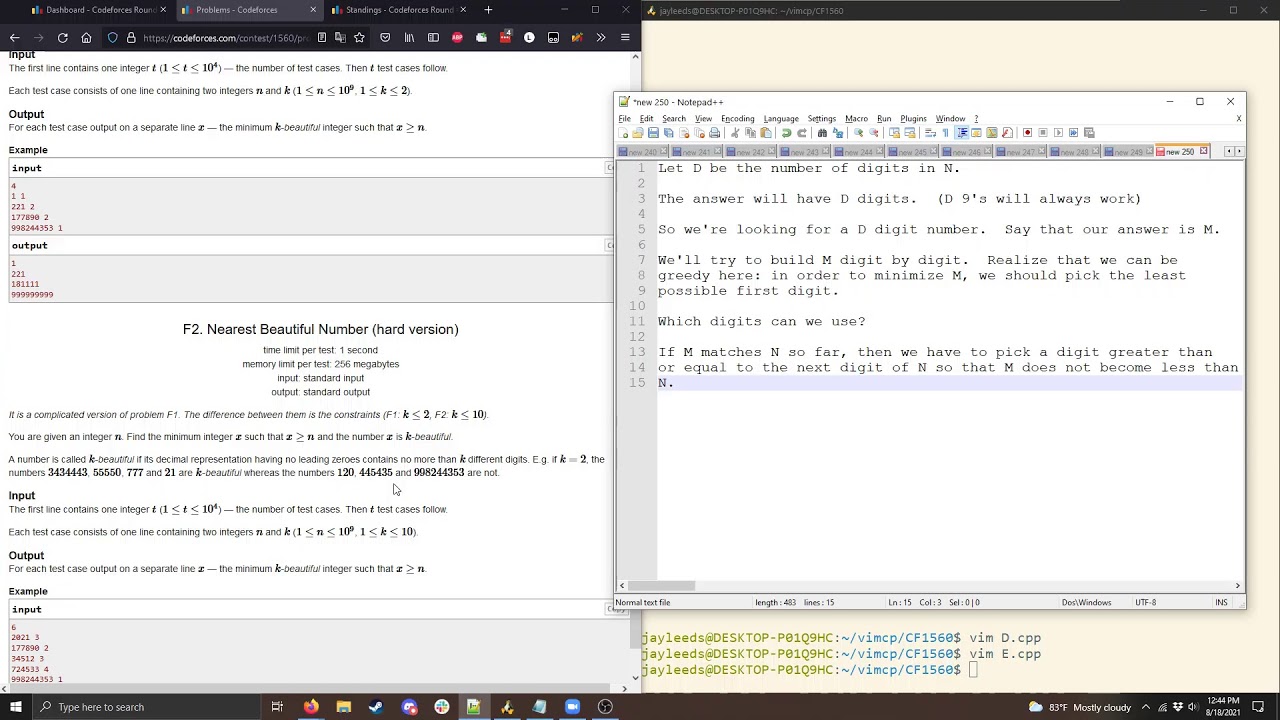This screenshot has height=720, width=1280.
Task: Open OBS Studio from the taskbar
Action: (x=605, y=707)
